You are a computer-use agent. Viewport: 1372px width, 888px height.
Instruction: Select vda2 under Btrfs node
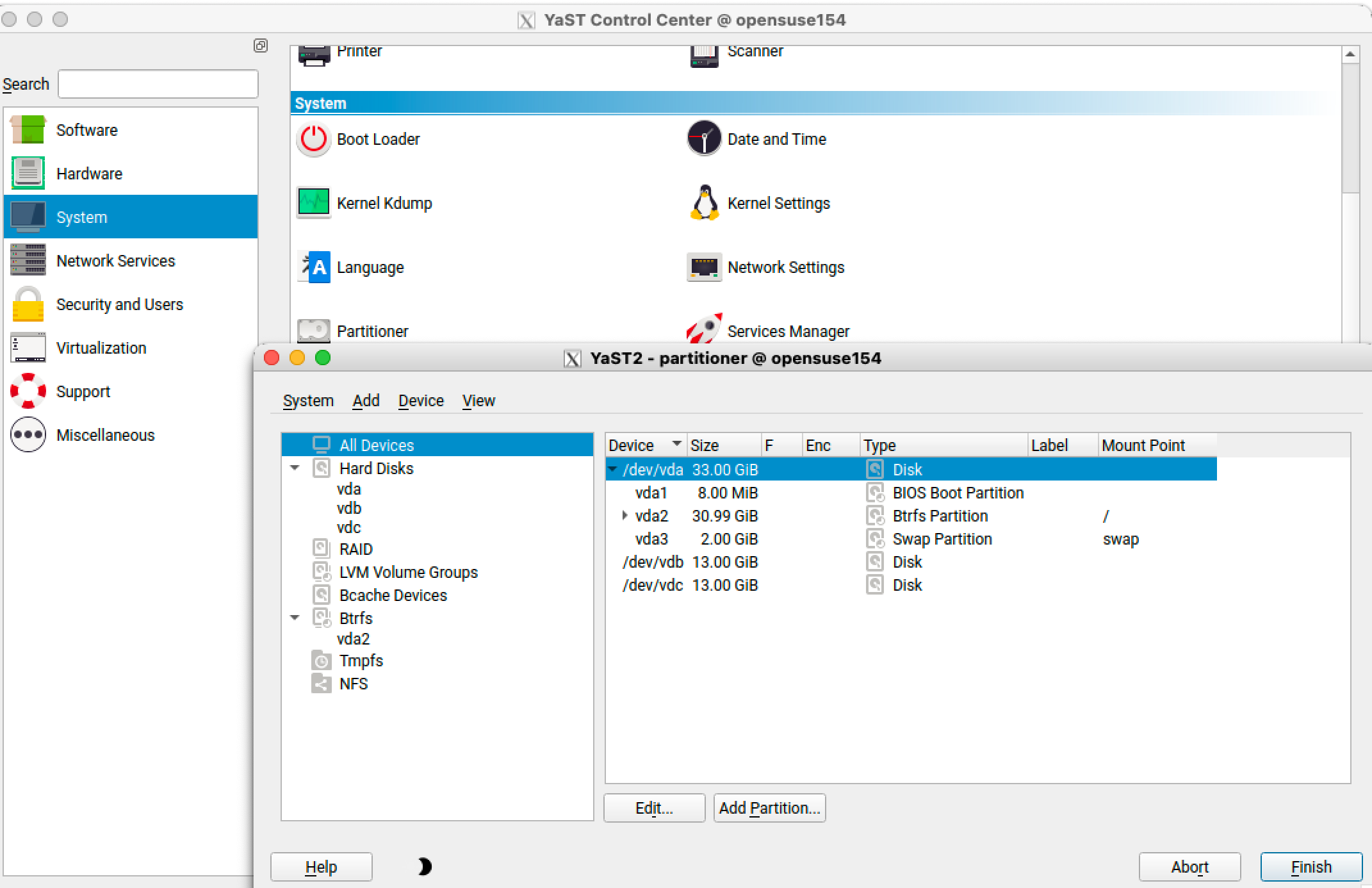(353, 639)
